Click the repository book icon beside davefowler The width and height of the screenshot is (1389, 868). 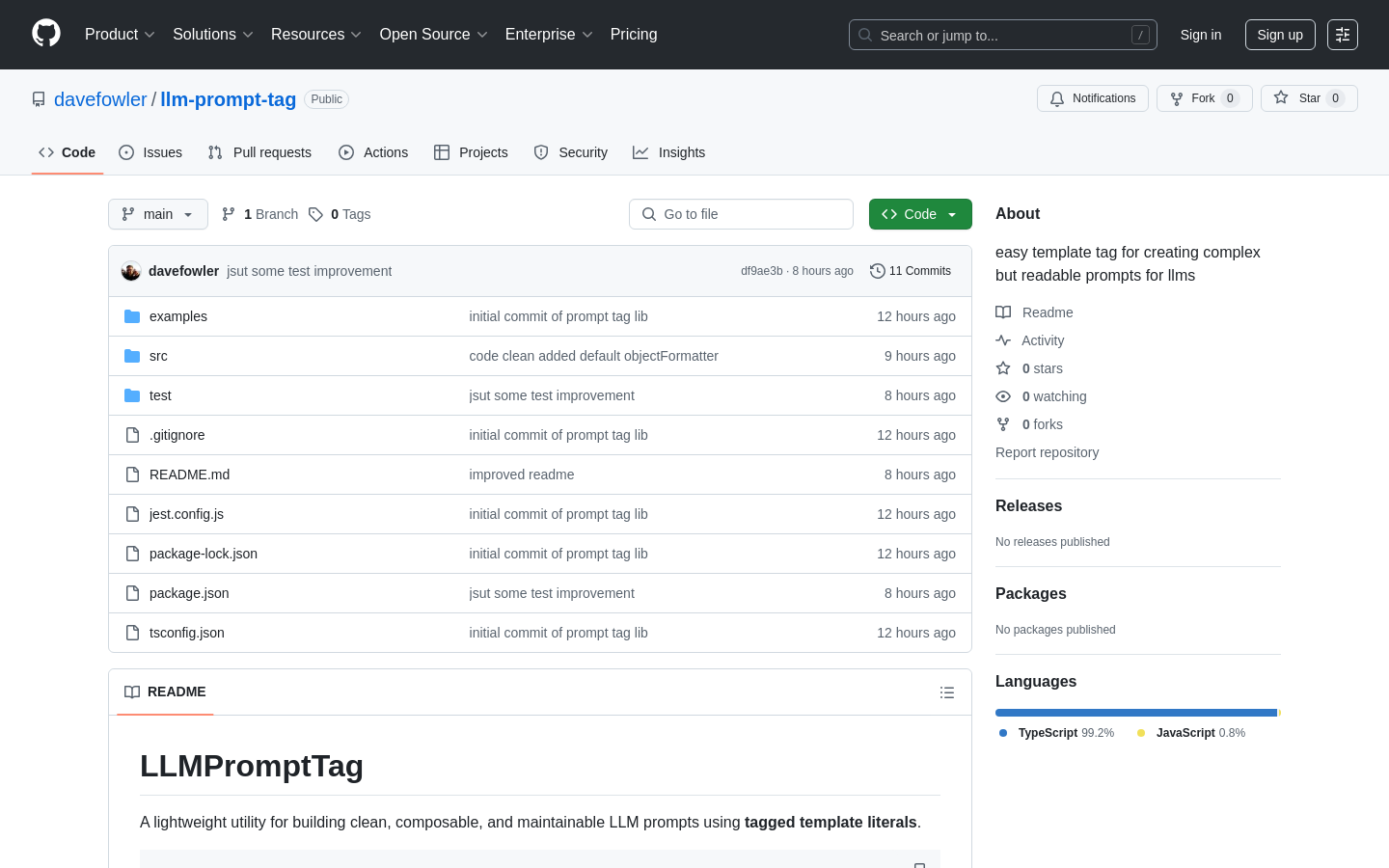click(x=39, y=99)
